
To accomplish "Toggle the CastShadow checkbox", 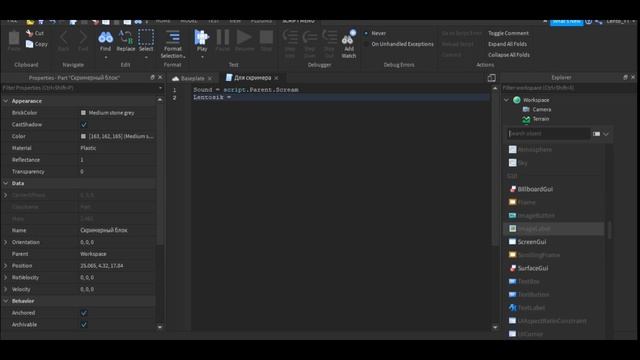I will [x=84, y=124].
